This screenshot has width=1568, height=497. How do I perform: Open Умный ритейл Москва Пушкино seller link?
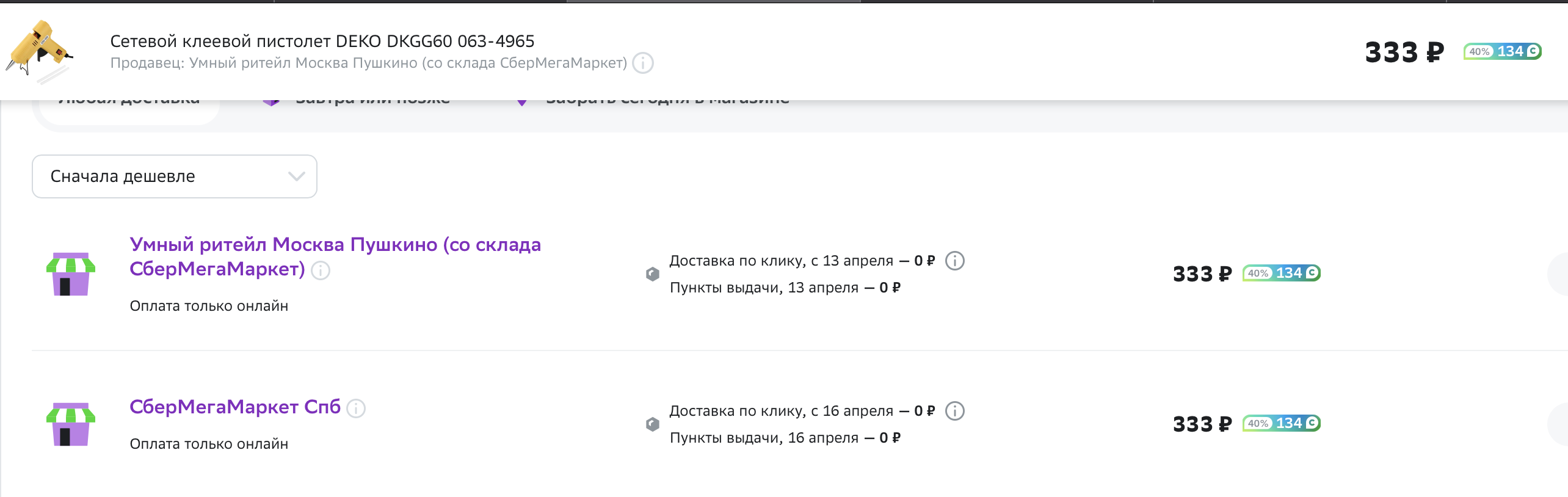click(x=335, y=256)
